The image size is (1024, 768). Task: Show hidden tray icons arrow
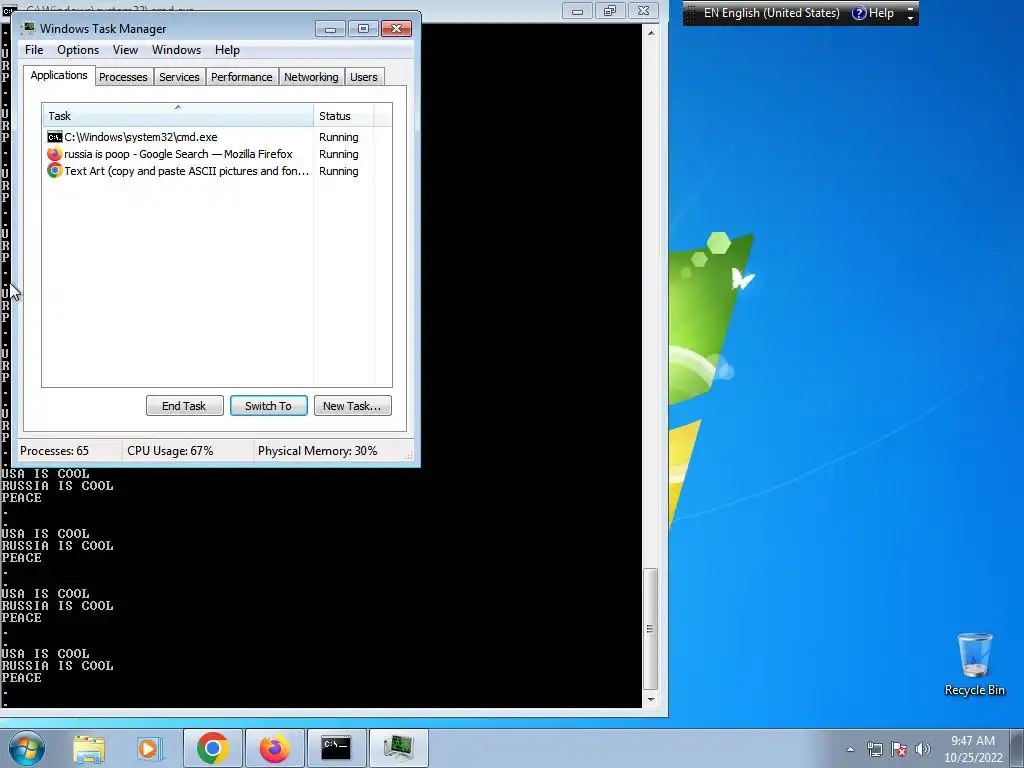pos(850,749)
